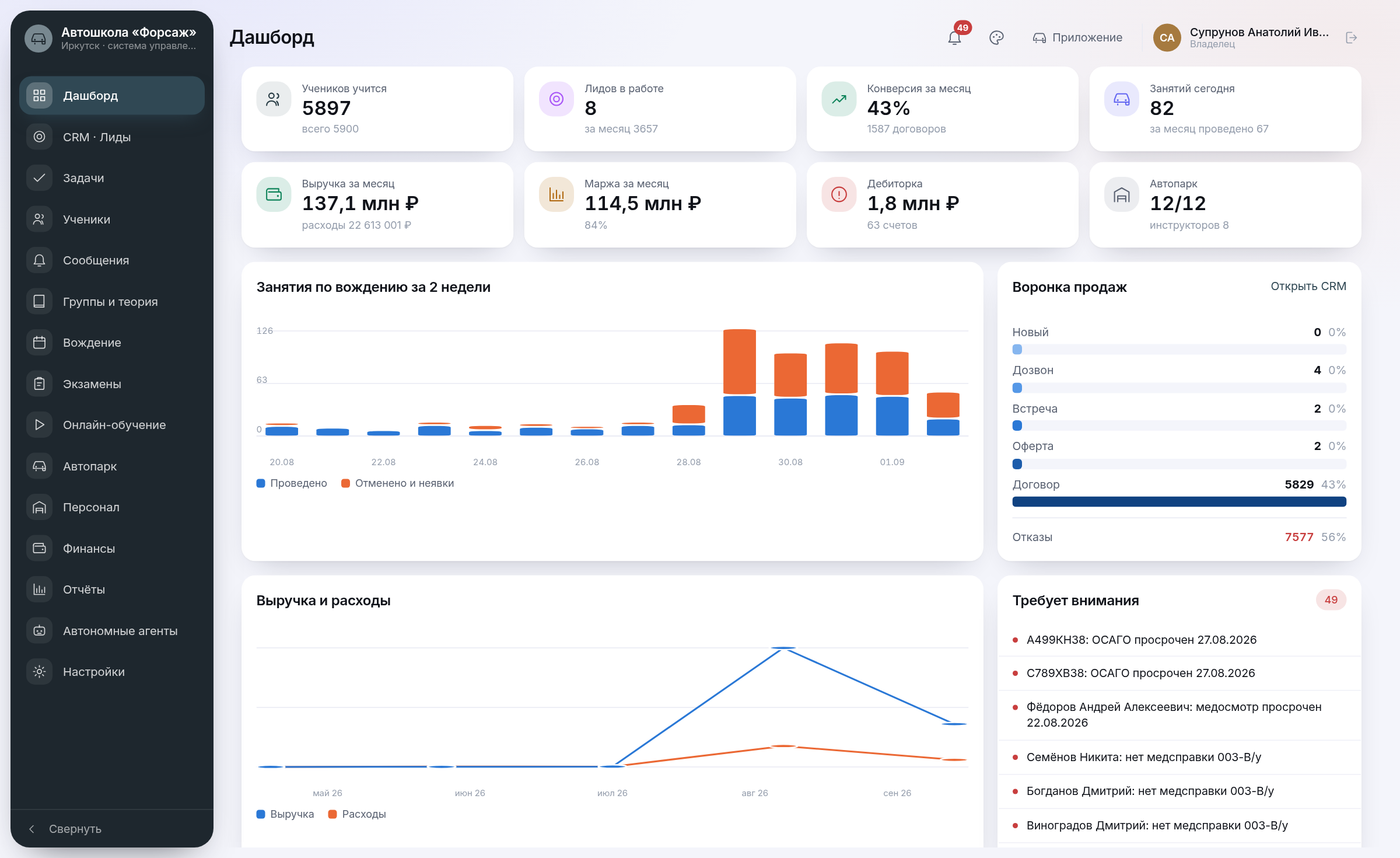Image resolution: width=1400 pixels, height=858 pixels.
Task: Click the target icon on the Лидов в работе card
Action: [556, 99]
